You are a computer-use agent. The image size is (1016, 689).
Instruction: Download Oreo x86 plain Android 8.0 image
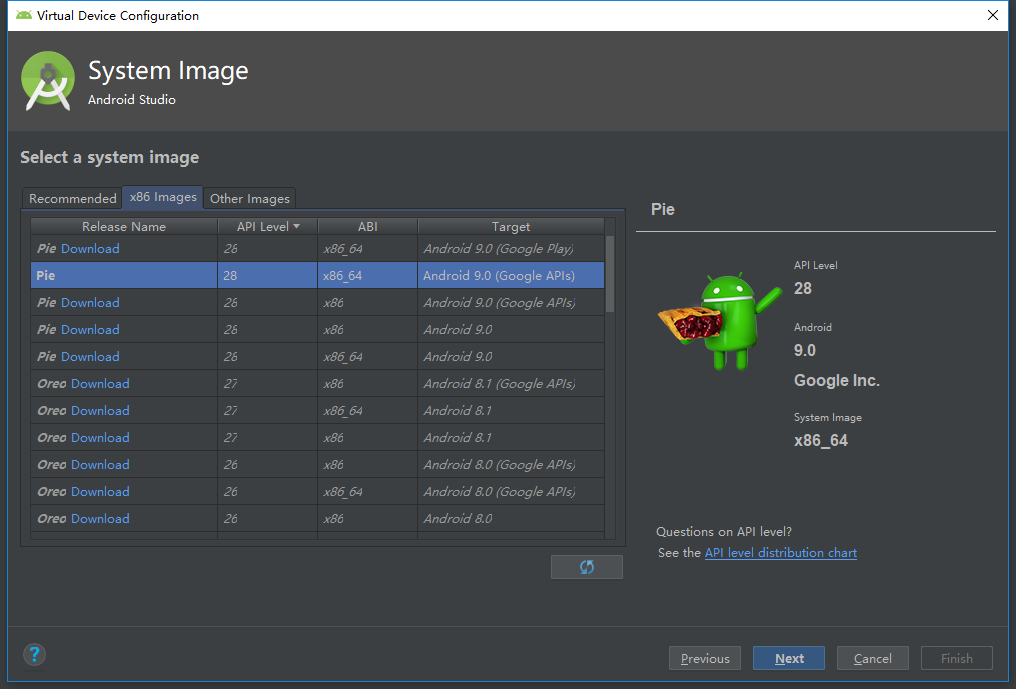[100, 519]
